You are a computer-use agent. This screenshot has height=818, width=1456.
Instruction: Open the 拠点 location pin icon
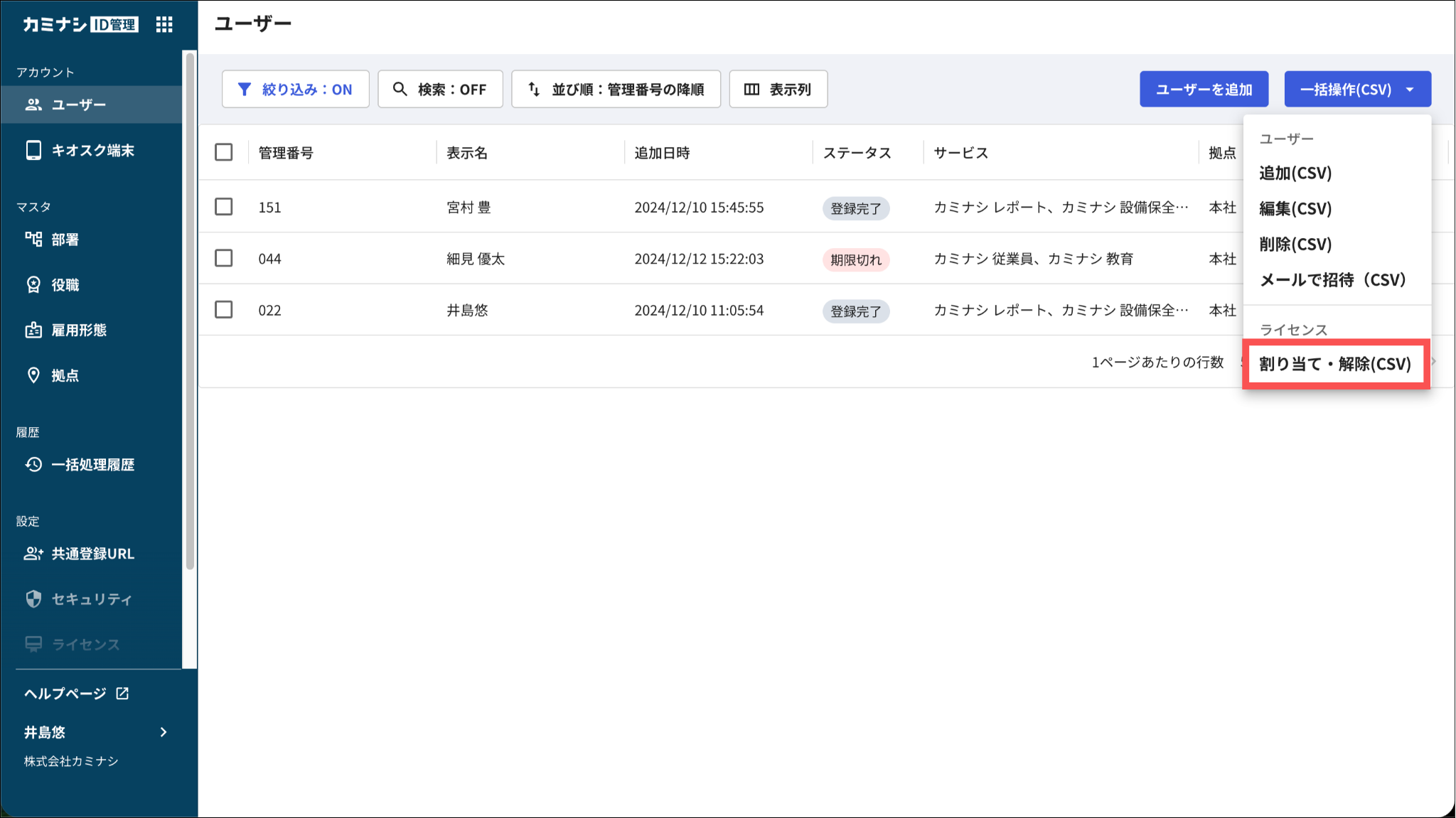(x=33, y=375)
